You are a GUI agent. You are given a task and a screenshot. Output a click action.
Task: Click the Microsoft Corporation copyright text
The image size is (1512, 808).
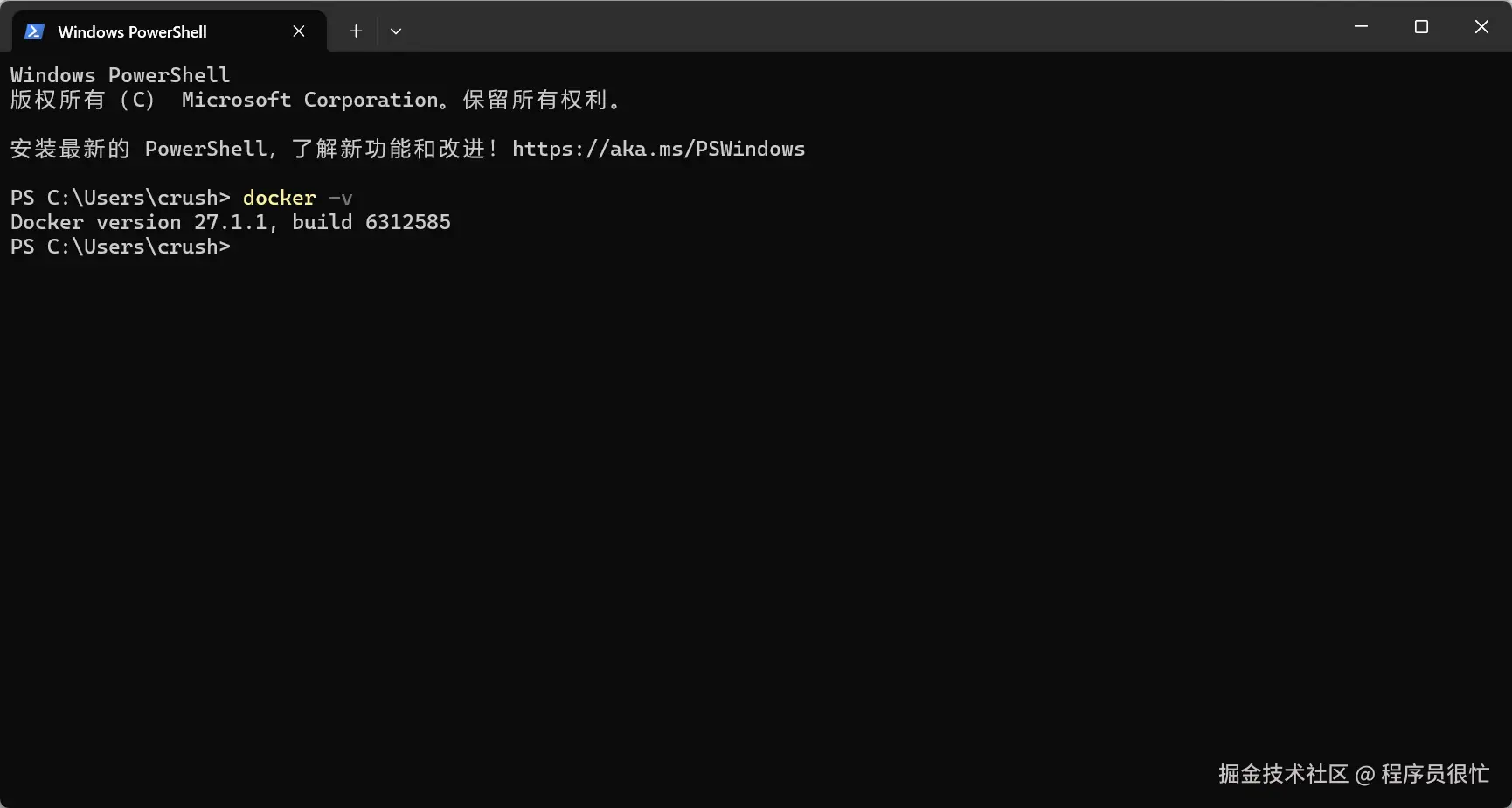coord(310,100)
